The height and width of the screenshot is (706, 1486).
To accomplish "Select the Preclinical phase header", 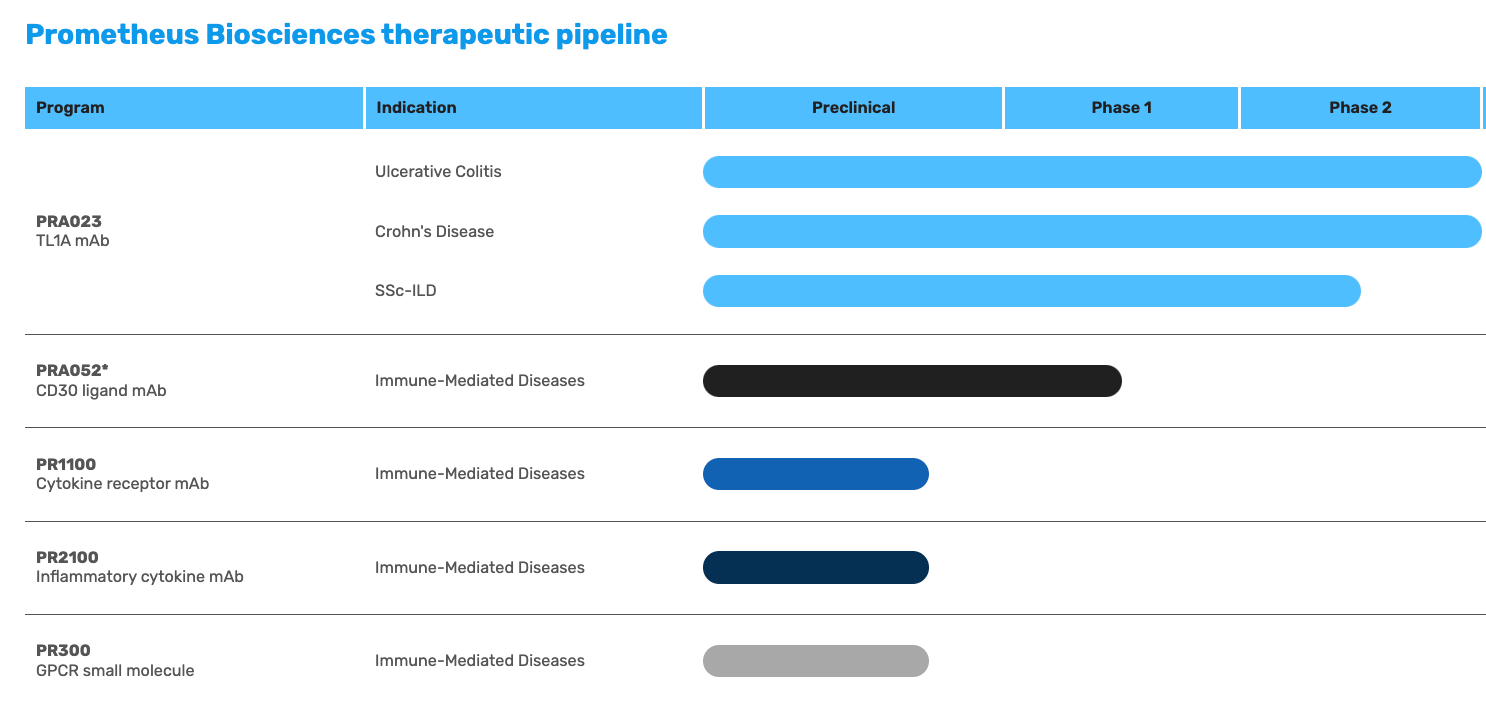I will click(x=853, y=108).
